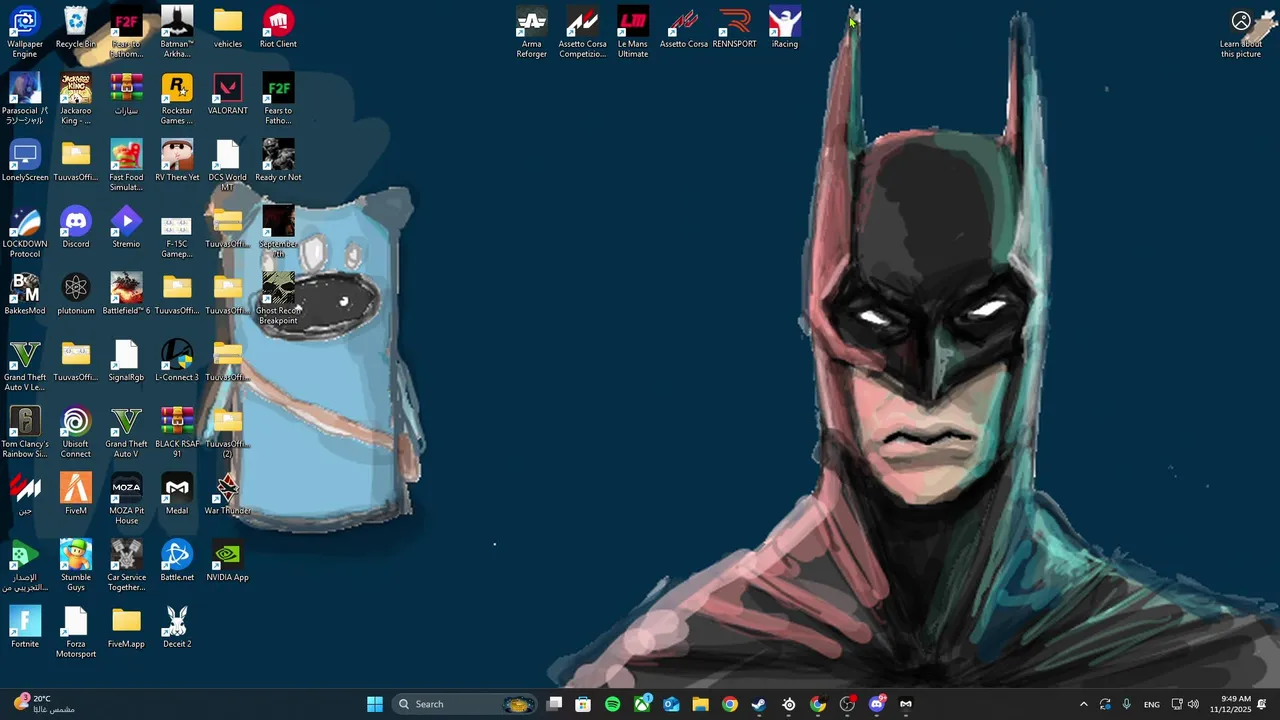The width and height of the screenshot is (1280, 720).
Task: Open Steam from the taskbar
Action: coord(759,704)
